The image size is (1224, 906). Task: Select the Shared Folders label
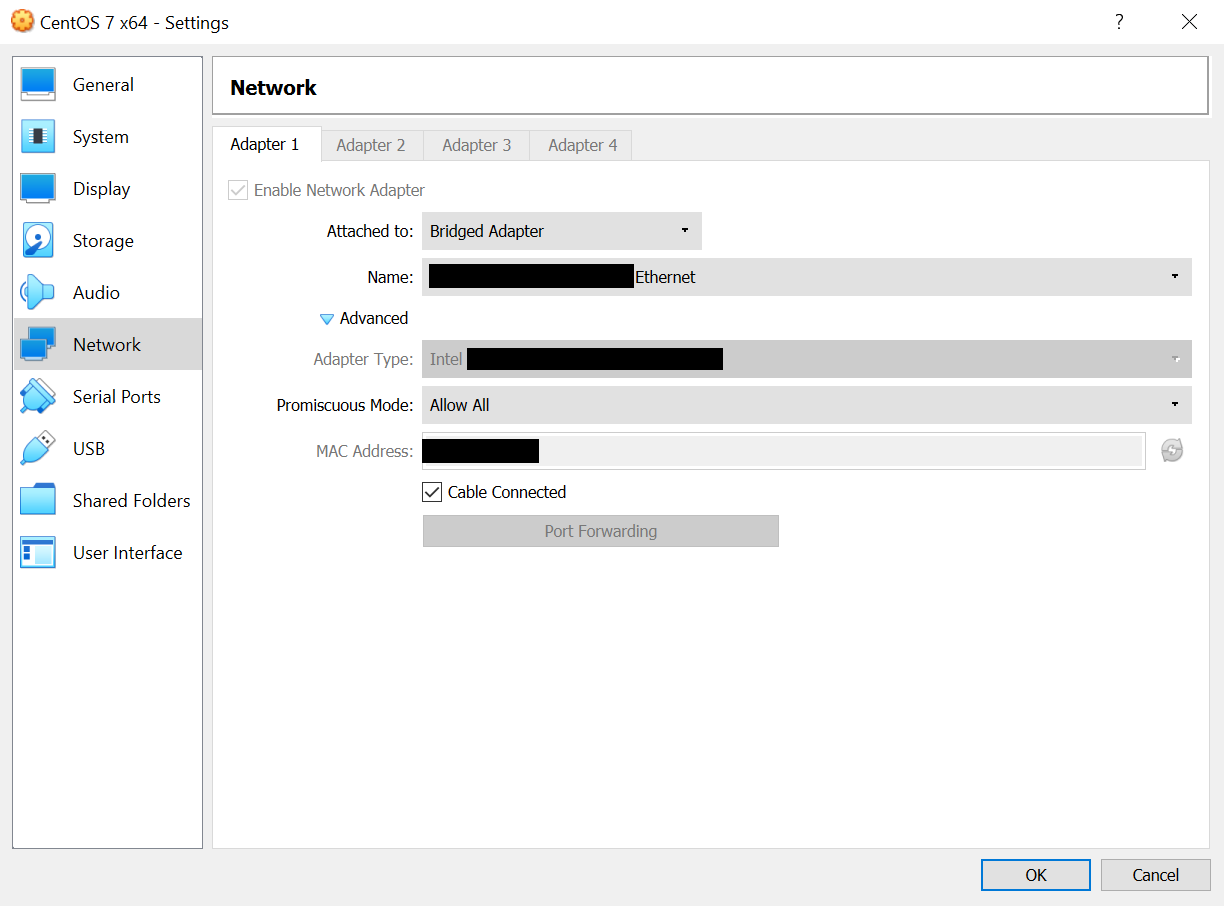point(132,501)
